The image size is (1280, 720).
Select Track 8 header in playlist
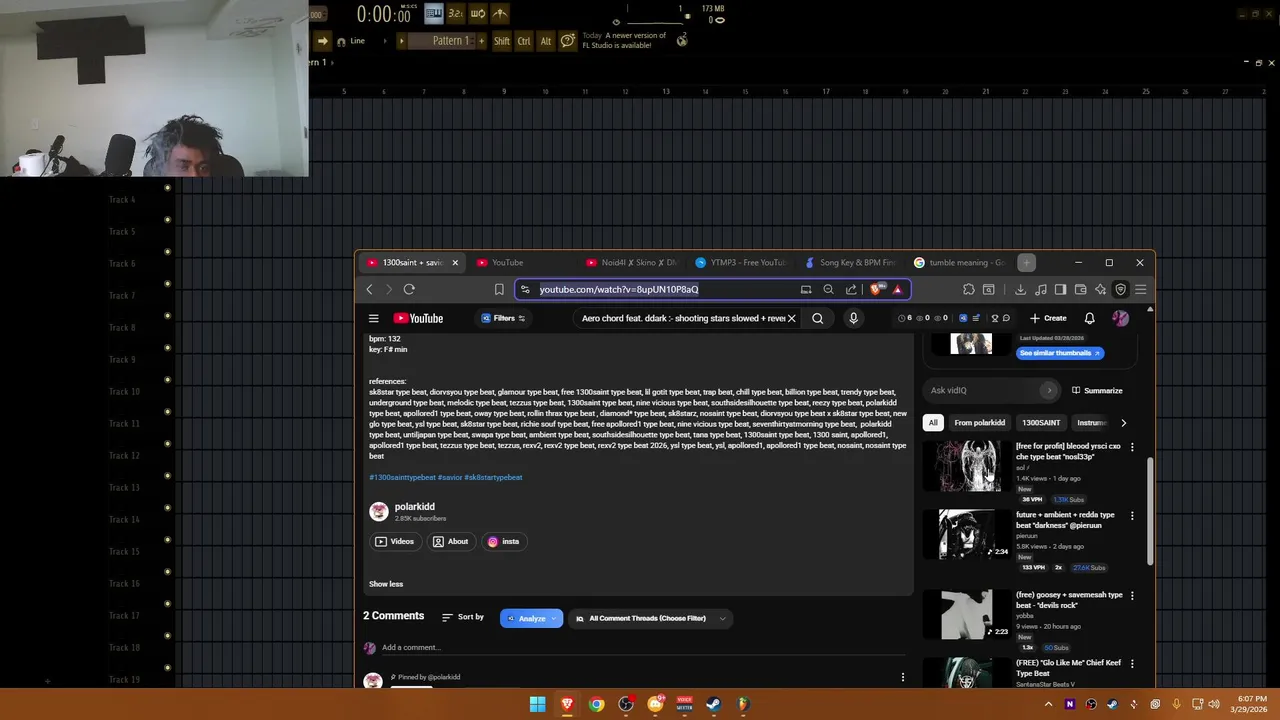pyautogui.click(x=122, y=327)
